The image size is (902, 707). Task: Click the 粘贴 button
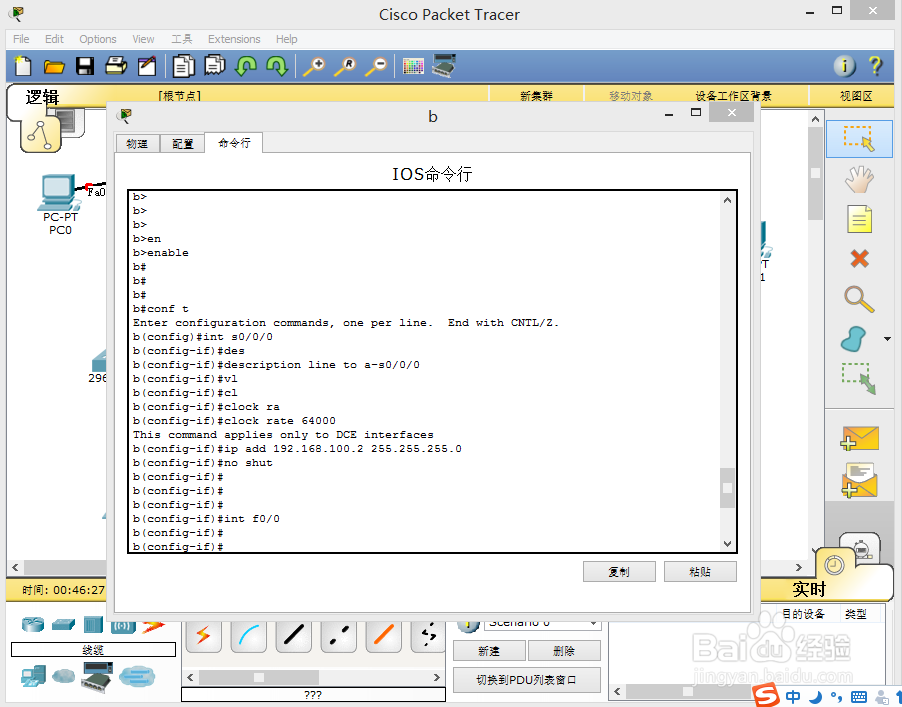(700, 572)
